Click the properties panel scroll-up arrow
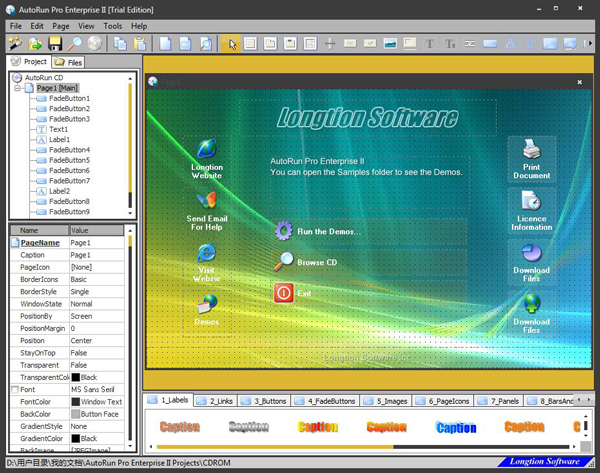 130,230
